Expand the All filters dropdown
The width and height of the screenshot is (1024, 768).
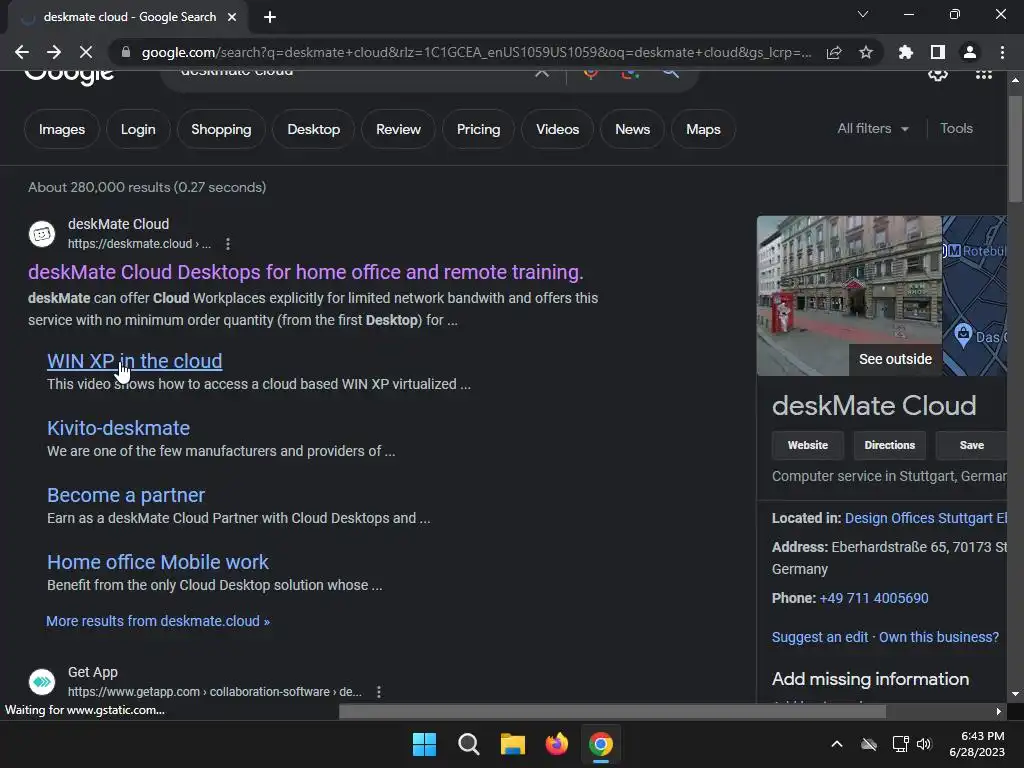[873, 129]
